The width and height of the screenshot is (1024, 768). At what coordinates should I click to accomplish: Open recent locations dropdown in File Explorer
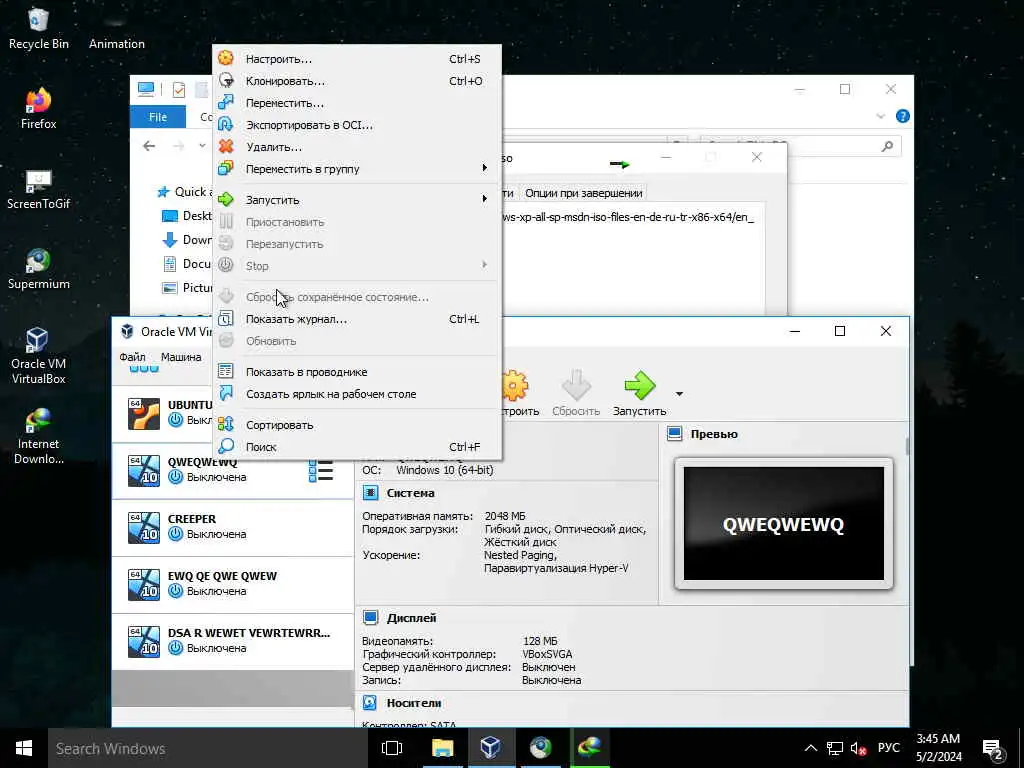(202, 146)
